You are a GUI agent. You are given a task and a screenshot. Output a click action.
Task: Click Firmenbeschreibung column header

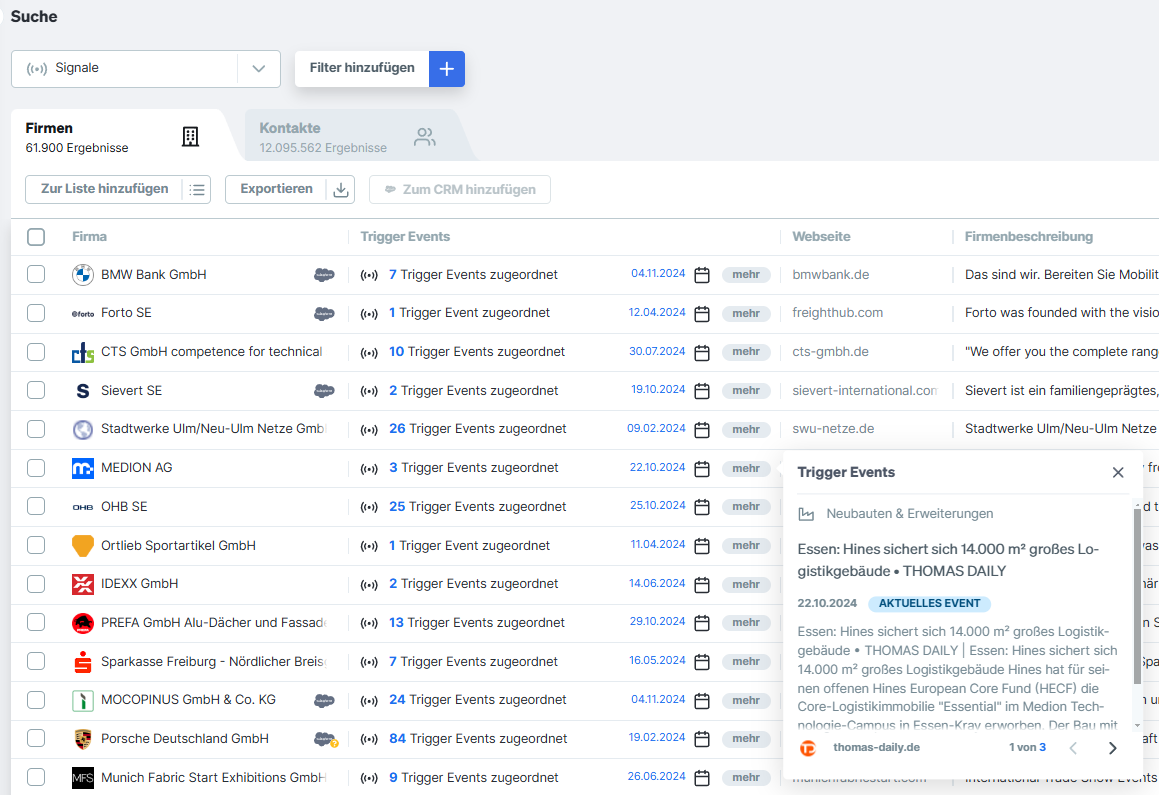[1028, 237]
